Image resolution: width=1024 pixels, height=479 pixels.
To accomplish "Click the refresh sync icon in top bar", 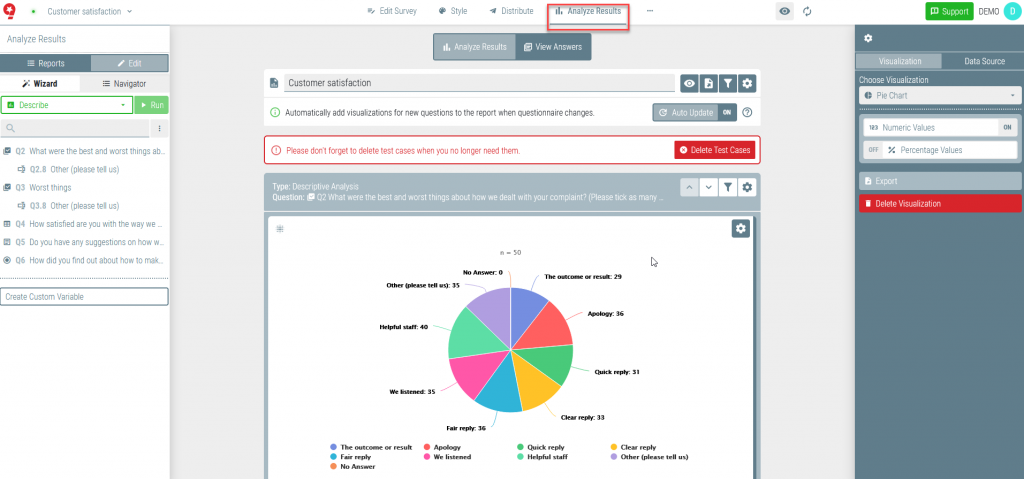I will coord(807,11).
